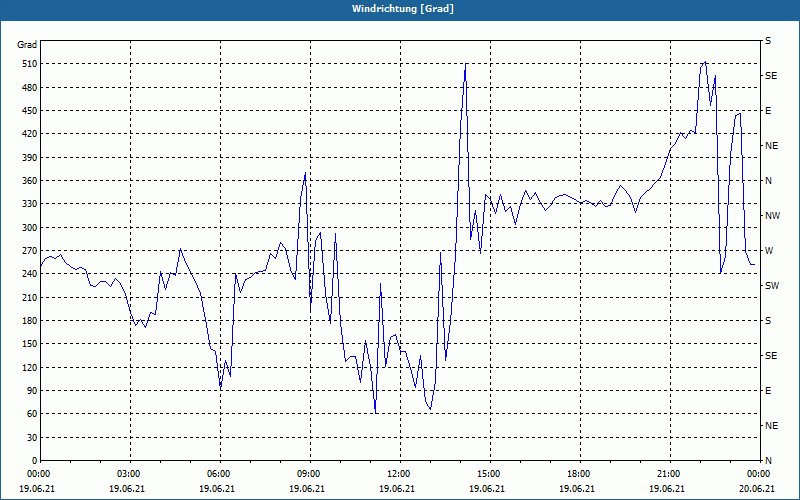Select the 'Grad' unit label above the y-axis
The image size is (800, 500).
pyautogui.click(x=27, y=45)
